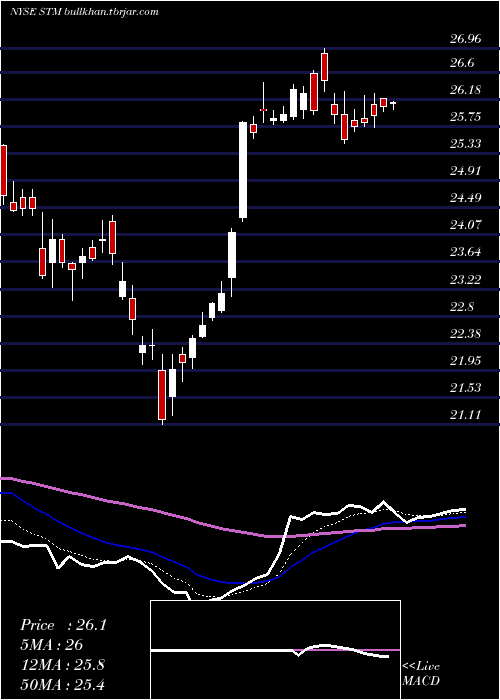Click the 22.38 price axis label
The image size is (500, 700).
tap(466, 333)
